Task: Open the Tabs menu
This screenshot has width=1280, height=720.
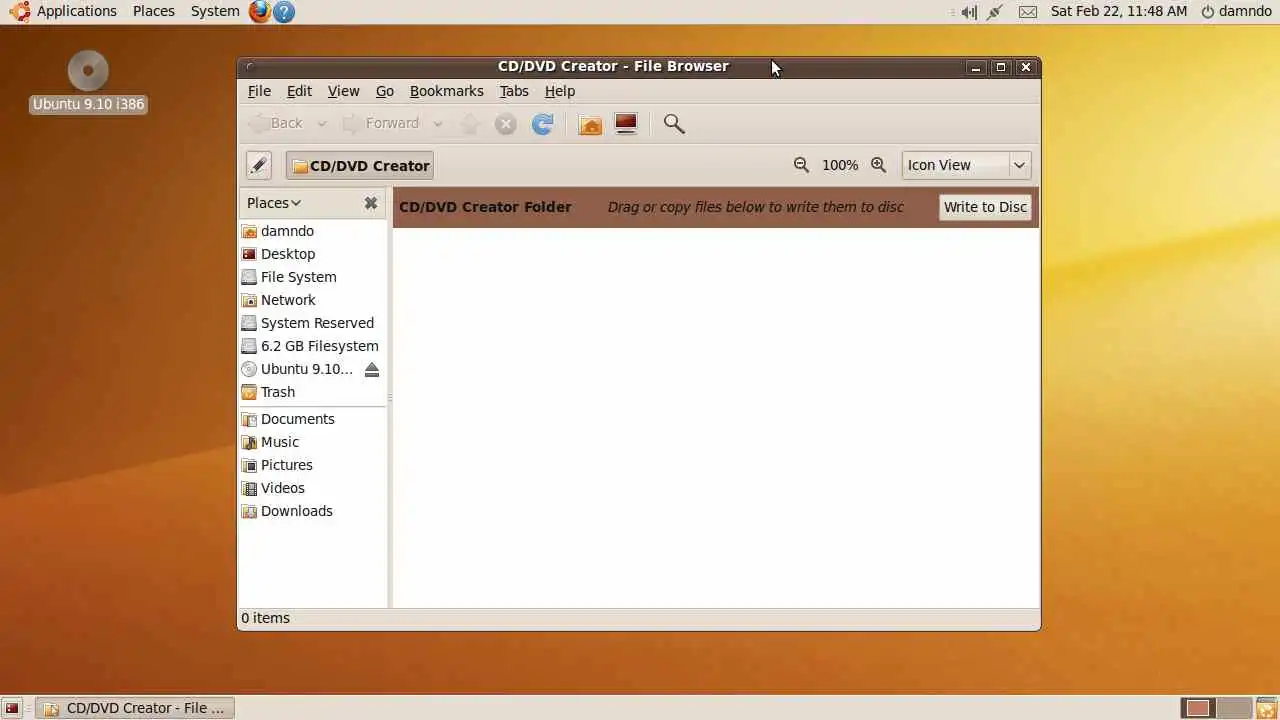Action: (514, 91)
